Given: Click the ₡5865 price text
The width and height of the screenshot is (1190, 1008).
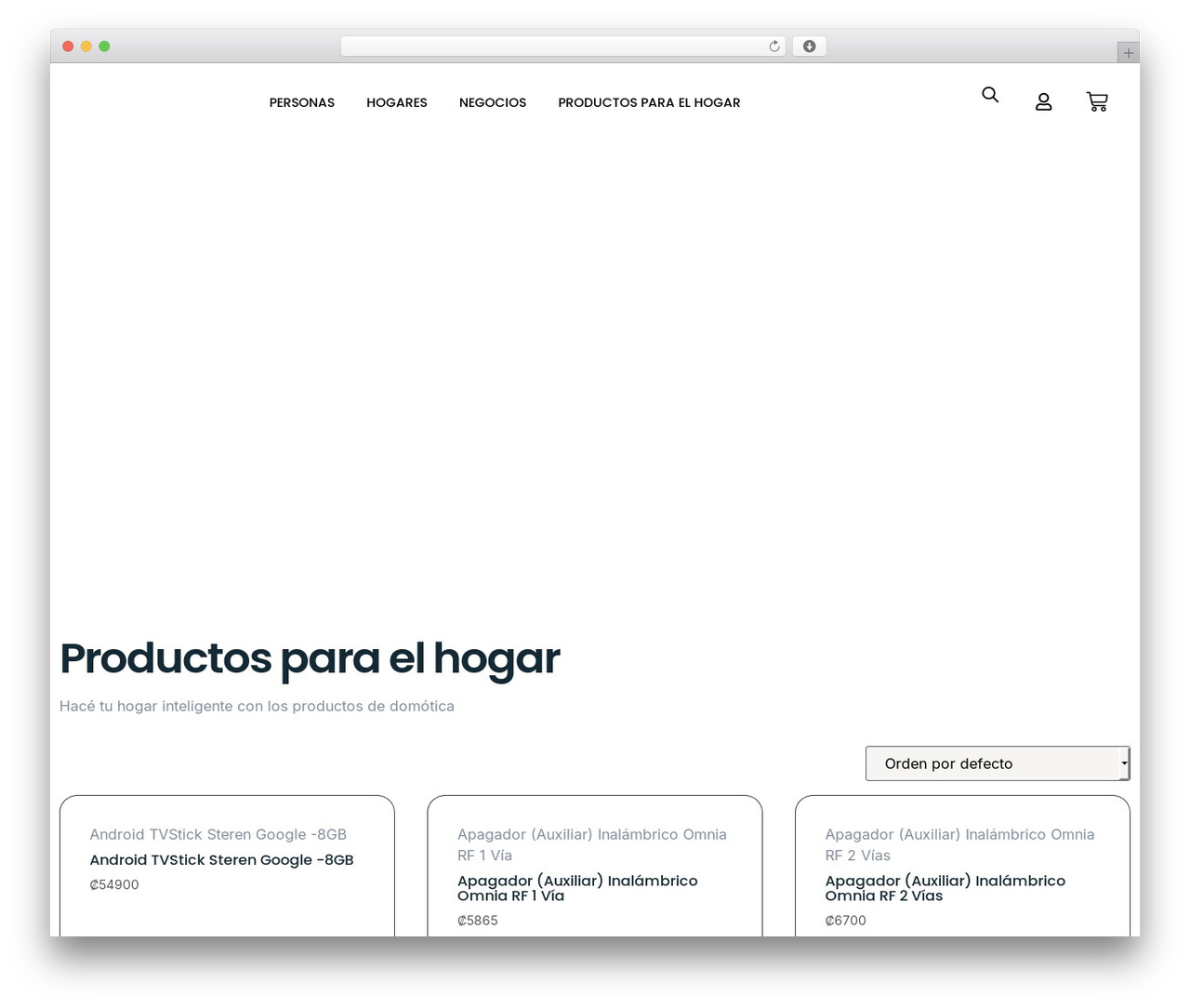Looking at the screenshot, I should tap(478, 921).
